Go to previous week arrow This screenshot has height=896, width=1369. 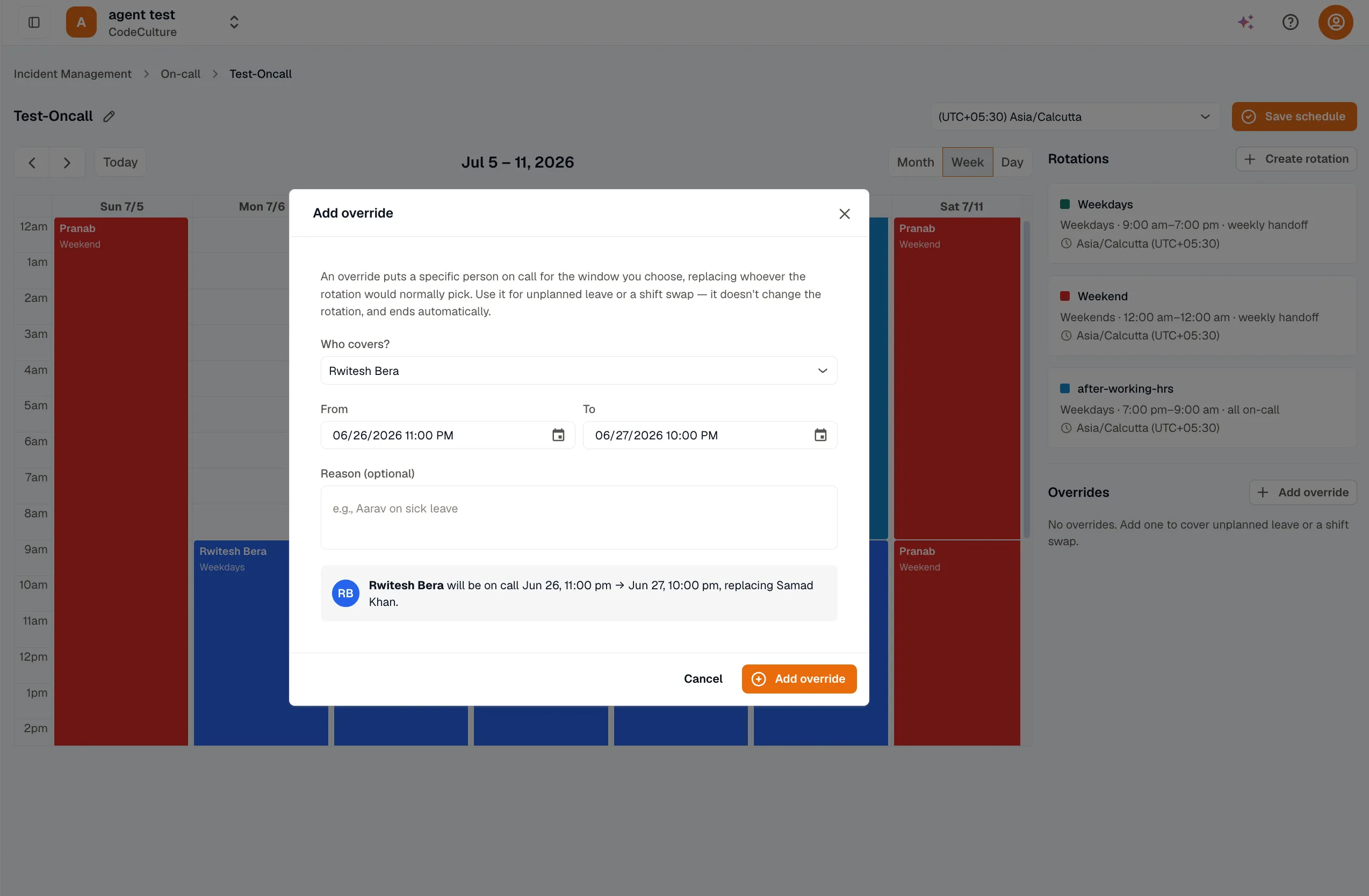coord(32,163)
